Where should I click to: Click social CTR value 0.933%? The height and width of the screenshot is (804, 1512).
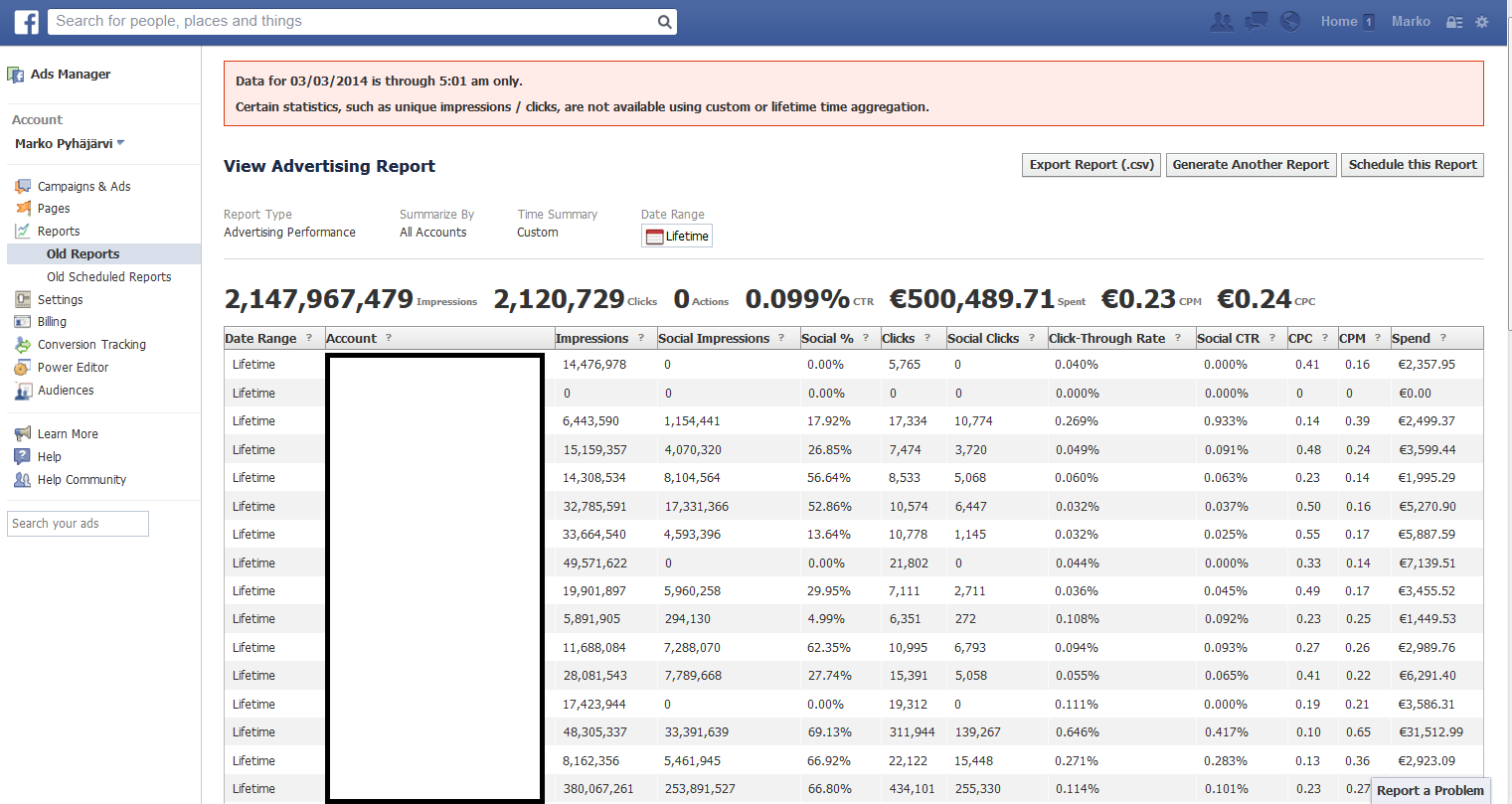pyautogui.click(x=1226, y=421)
